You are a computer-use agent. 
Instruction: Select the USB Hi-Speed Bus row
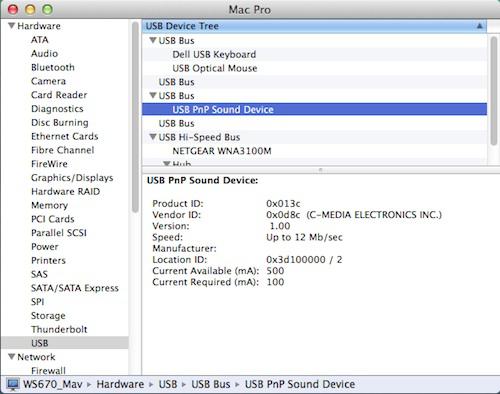click(314, 137)
